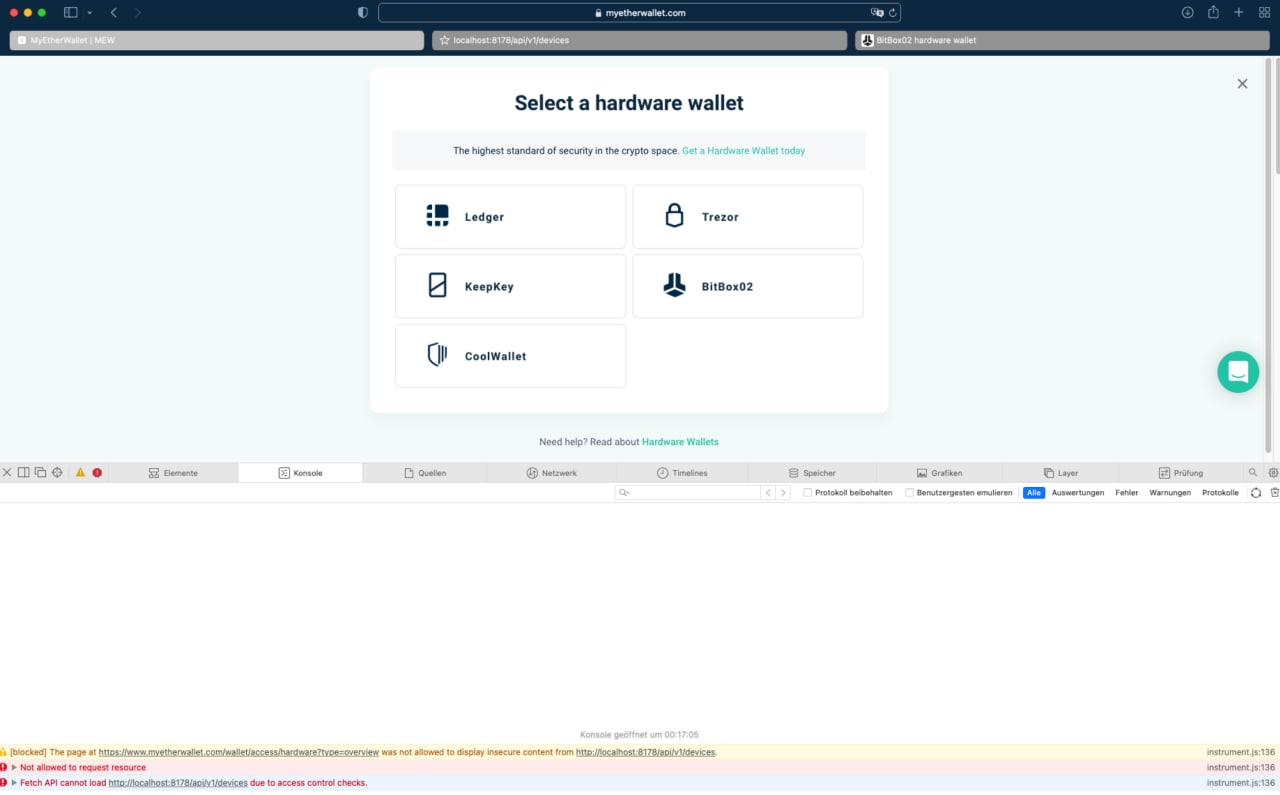Open the chat support bubble
Image resolution: width=1280 pixels, height=795 pixels.
[x=1238, y=371]
